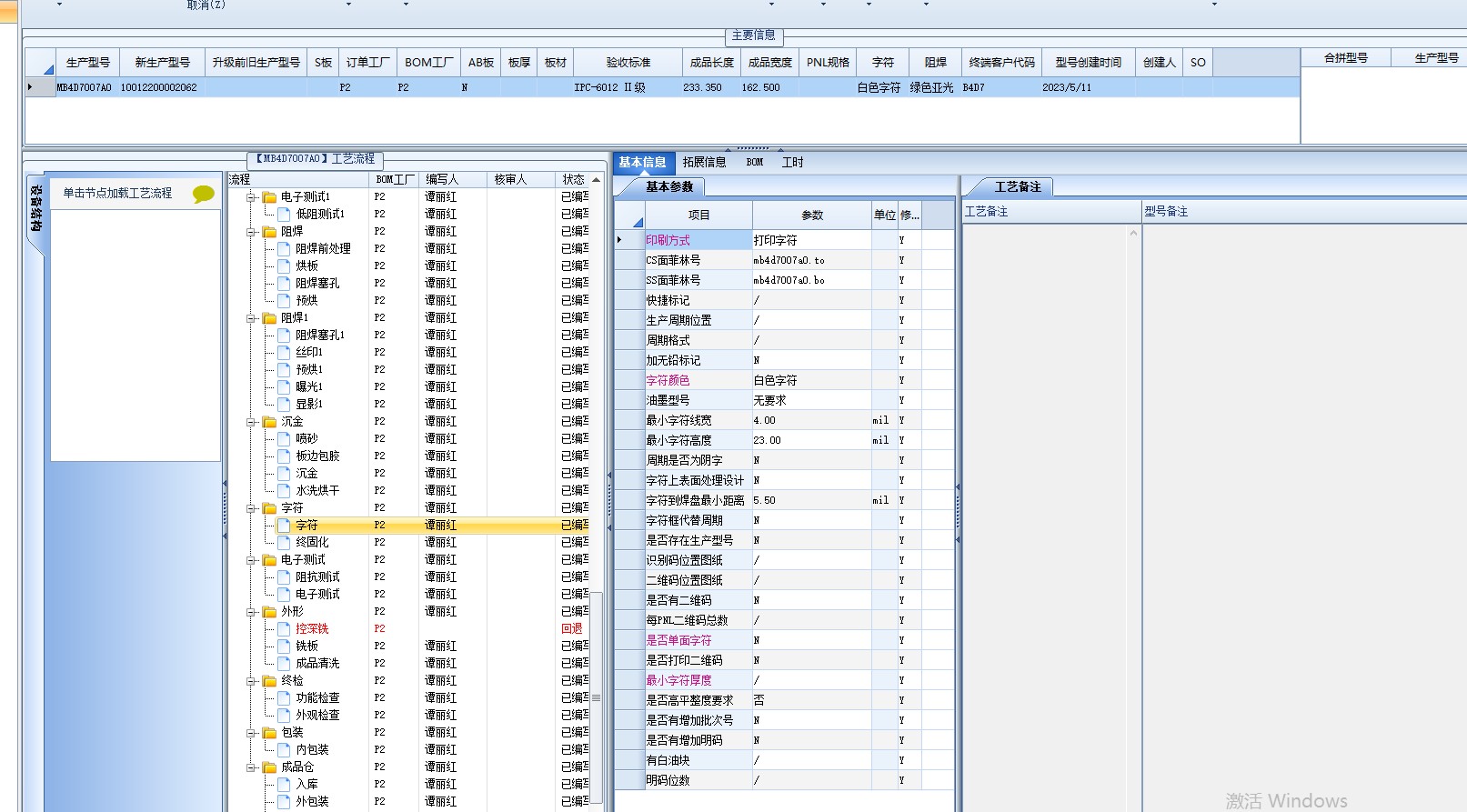Click document icon beside 阻抗测试
Screen dimensions: 1467x812
[x=284, y=576]
